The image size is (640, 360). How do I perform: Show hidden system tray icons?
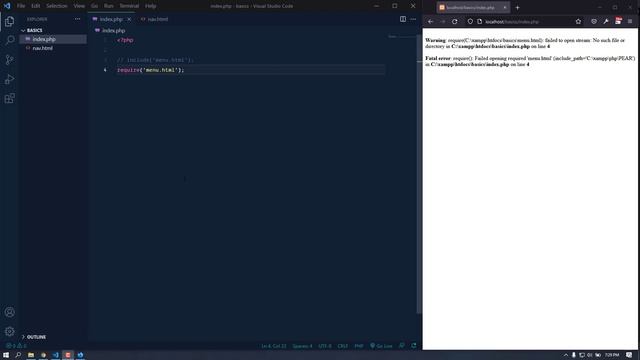pyautogui.click(x=566, y=355)
